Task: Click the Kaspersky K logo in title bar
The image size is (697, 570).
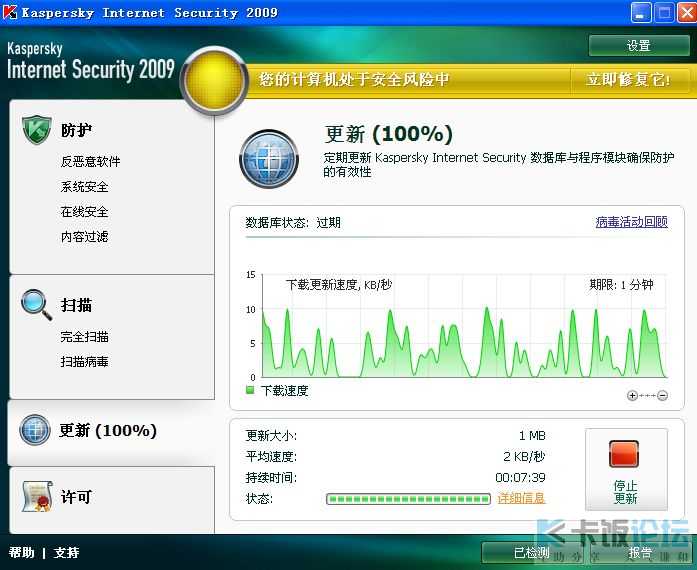Action: pyautogui.click(x=10, y=12)
